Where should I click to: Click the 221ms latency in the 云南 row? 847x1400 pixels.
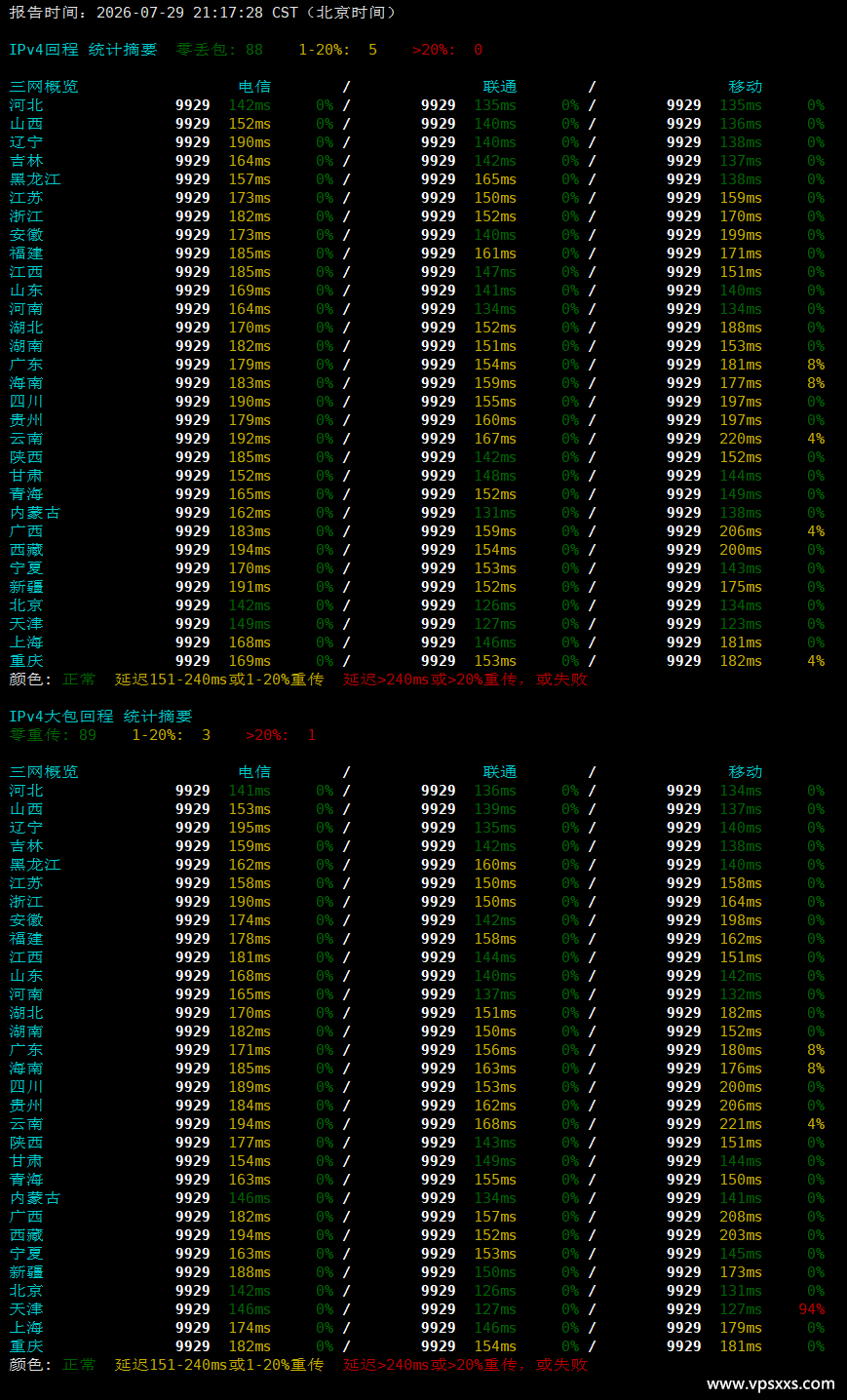pyautogui.click(x=741, y=1124)
